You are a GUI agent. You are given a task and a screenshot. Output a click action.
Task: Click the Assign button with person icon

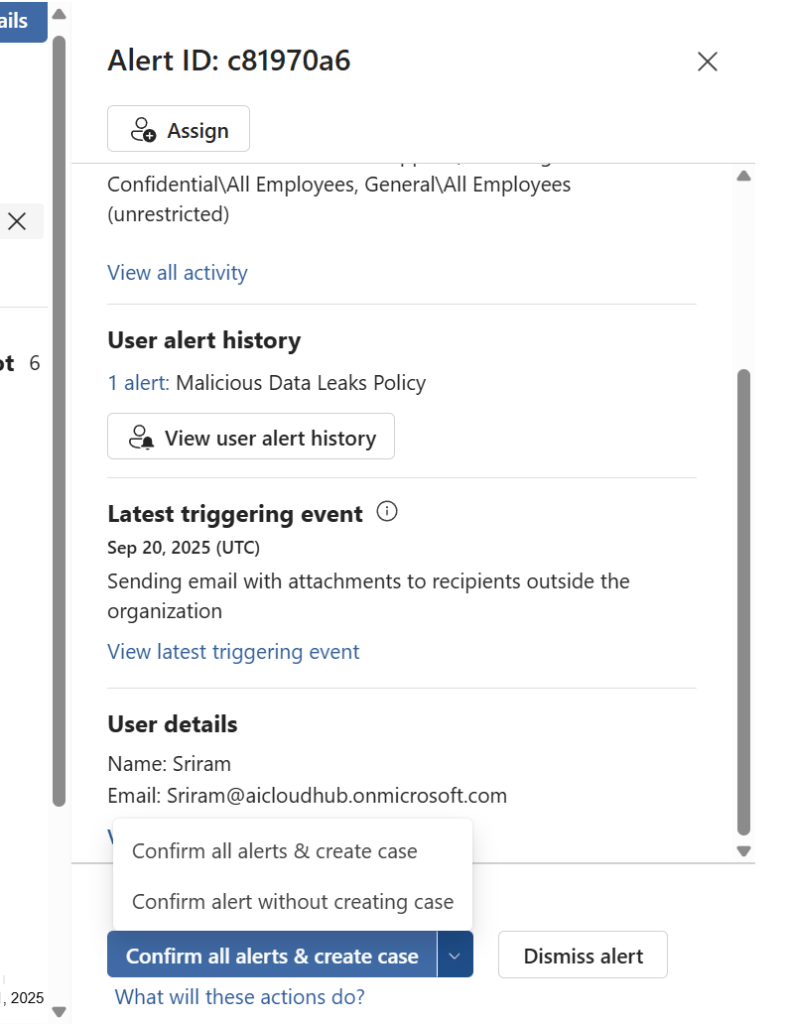[179, 130]
